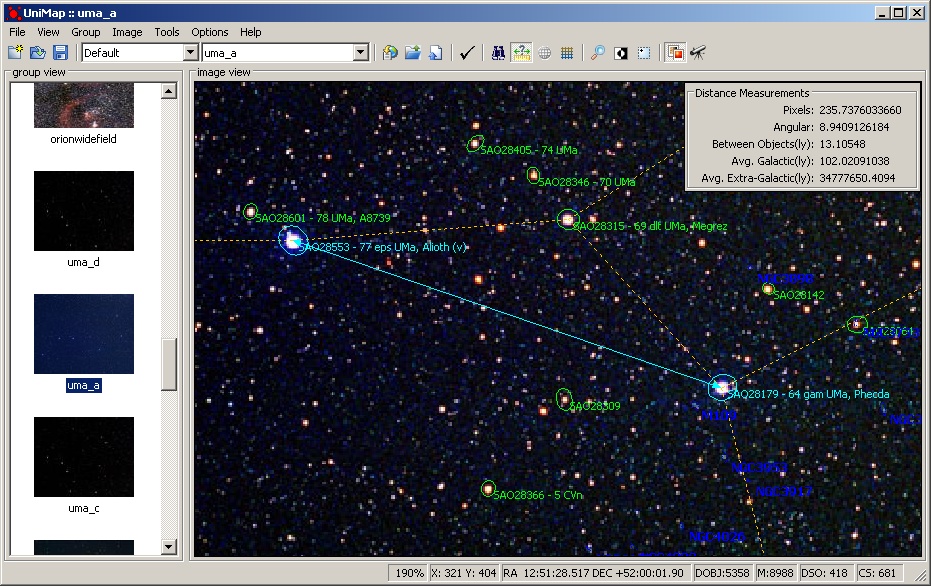Click Avg. Galactic value 102.02091038
Image resolution: width=931 pixels, height=586 pixels.
[x=854, y=161]
